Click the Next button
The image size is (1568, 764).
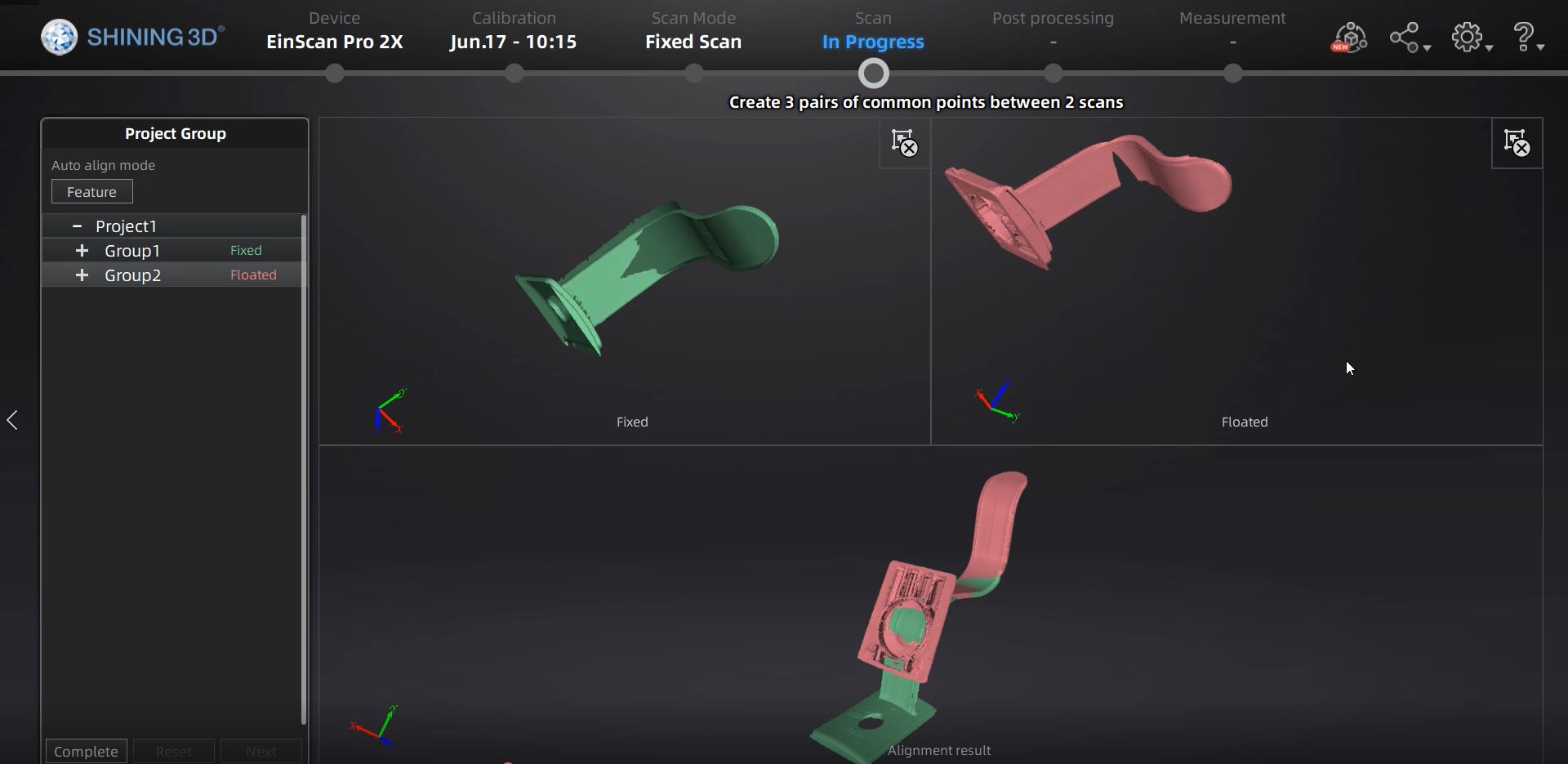tap(260, 750)
